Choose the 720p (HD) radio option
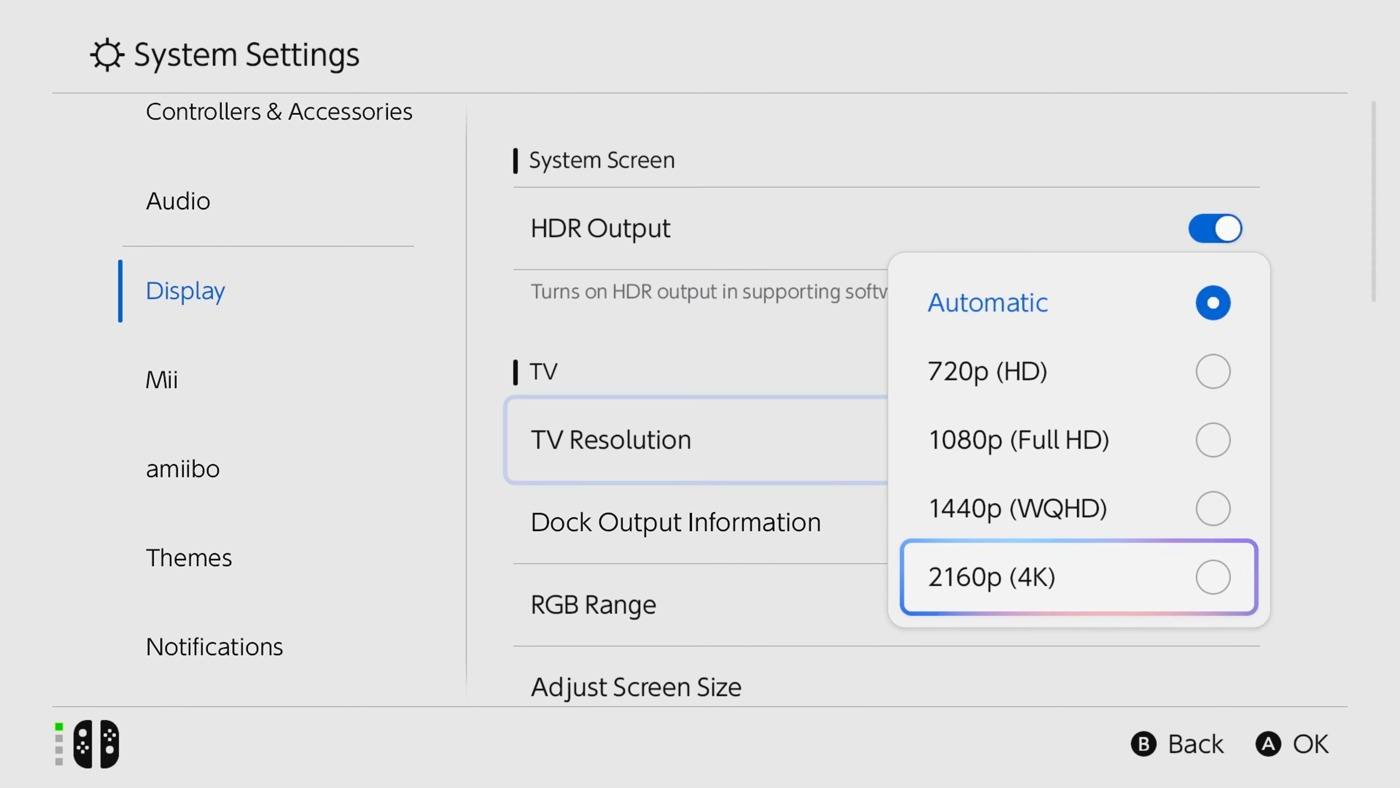1400x788 pixels. click(x=1212, y=372)
